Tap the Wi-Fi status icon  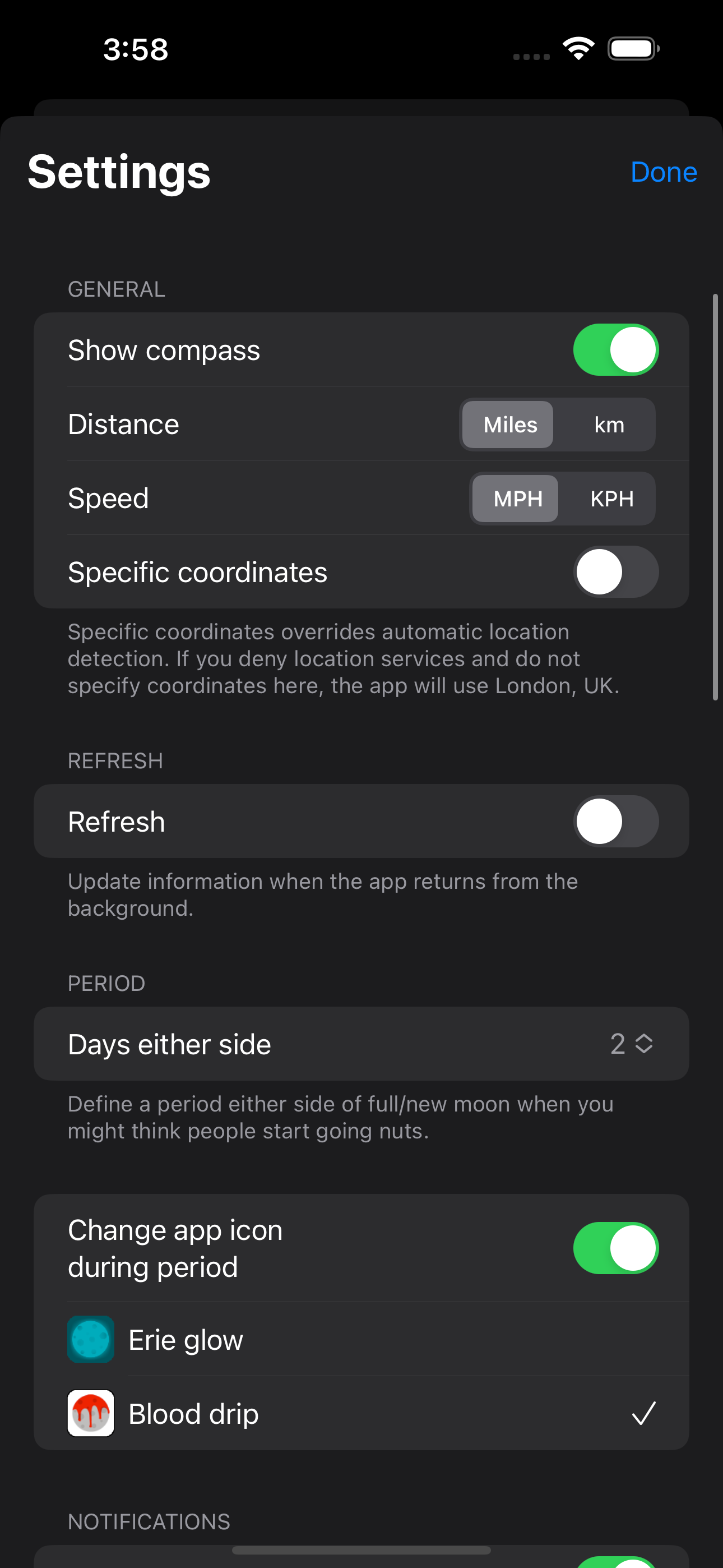coord(578,48)
